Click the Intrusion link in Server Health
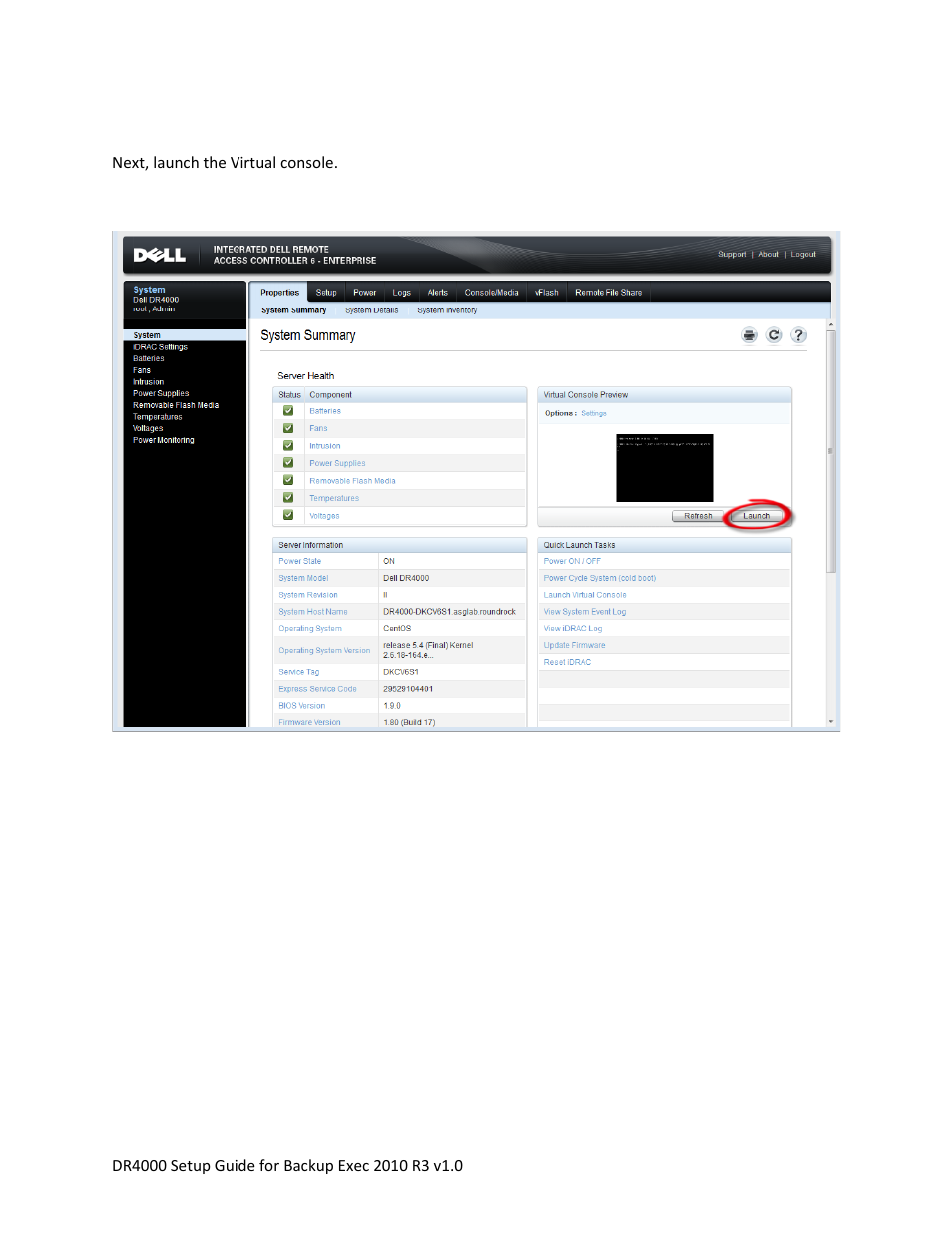This screenshot has height=1233, width=952. [x=325, y=446]
